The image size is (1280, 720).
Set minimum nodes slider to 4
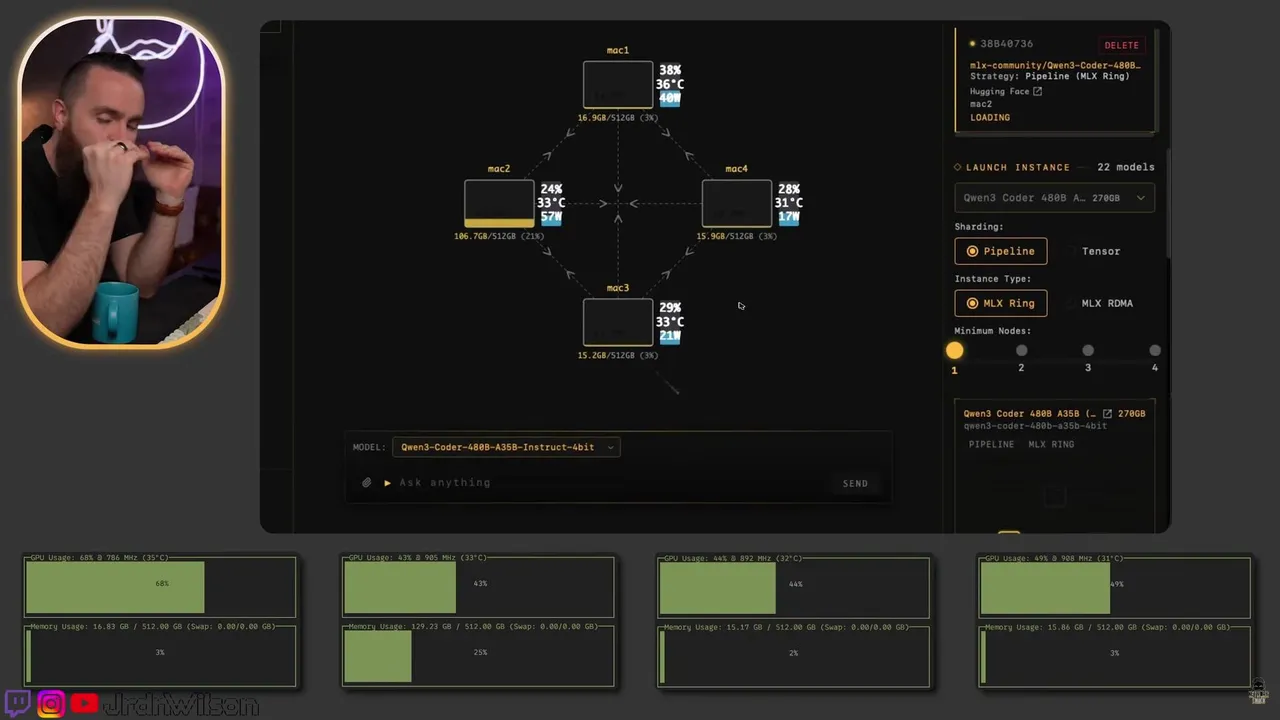[x=1155, y=351]
